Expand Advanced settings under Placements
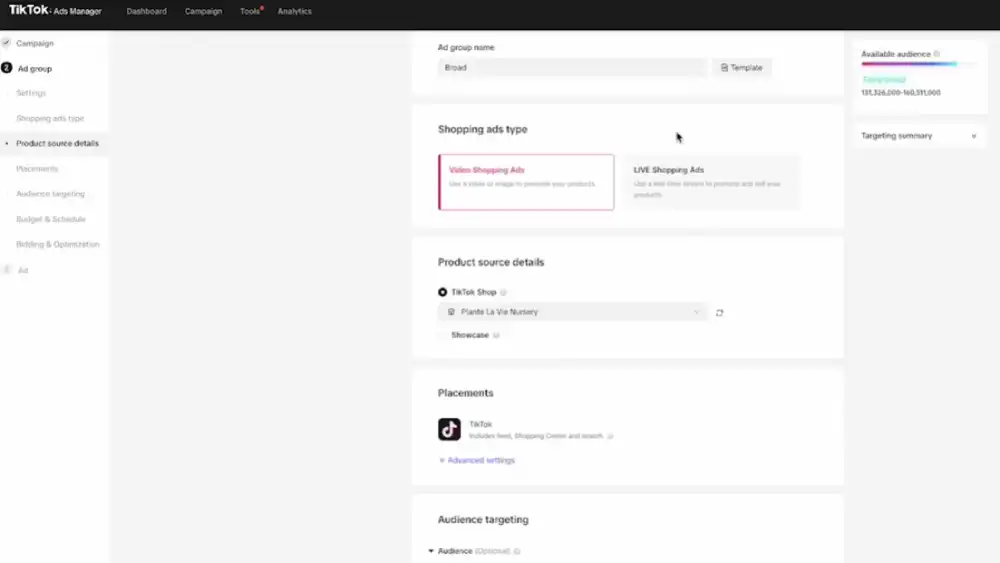Screen dimensions: 1000x563 click(x=478, y=460)
